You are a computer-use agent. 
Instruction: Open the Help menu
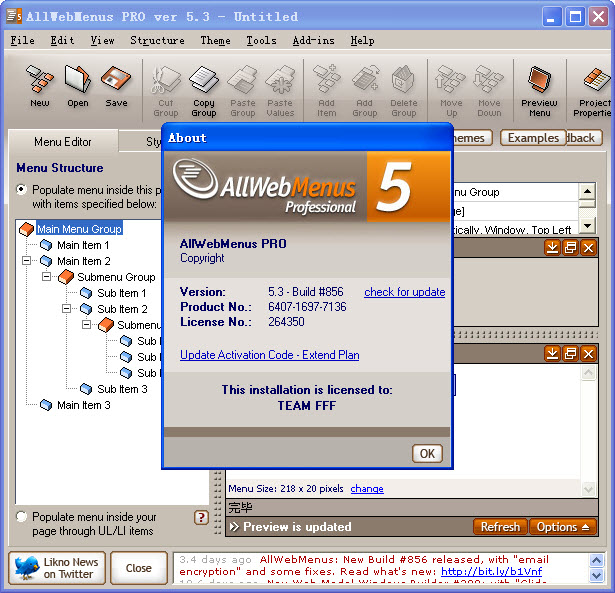point(362,40)
